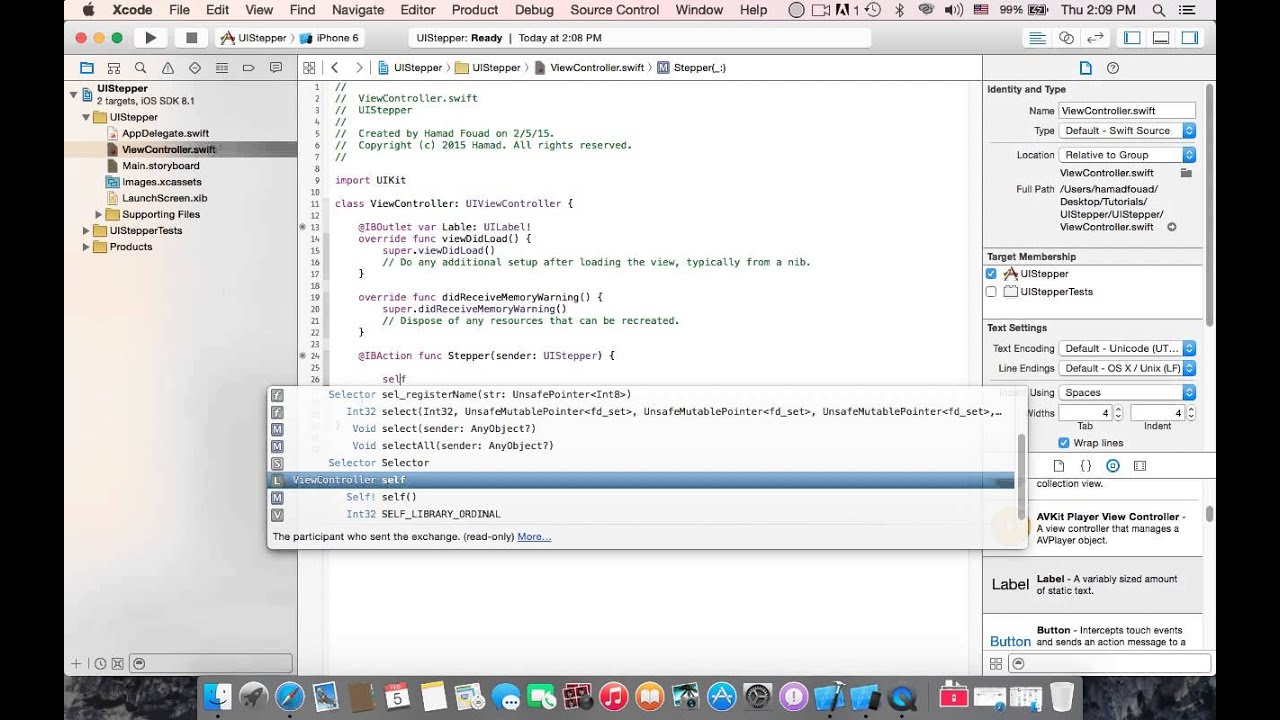Open the Debug menu

[534, 10]
